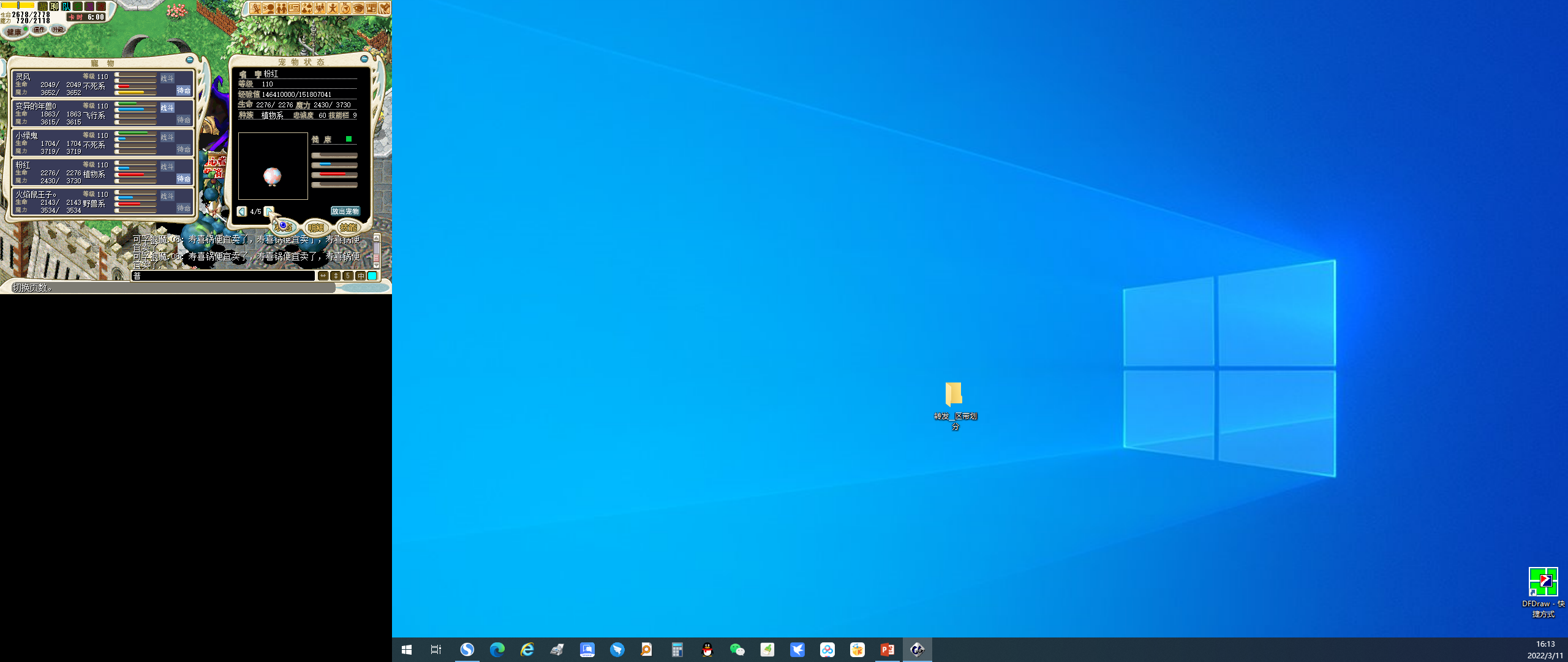Select pet name 灵风 in list
The height and width of the screenshot is (662, 1568).
pyautogui.click(x=23, y=77)
